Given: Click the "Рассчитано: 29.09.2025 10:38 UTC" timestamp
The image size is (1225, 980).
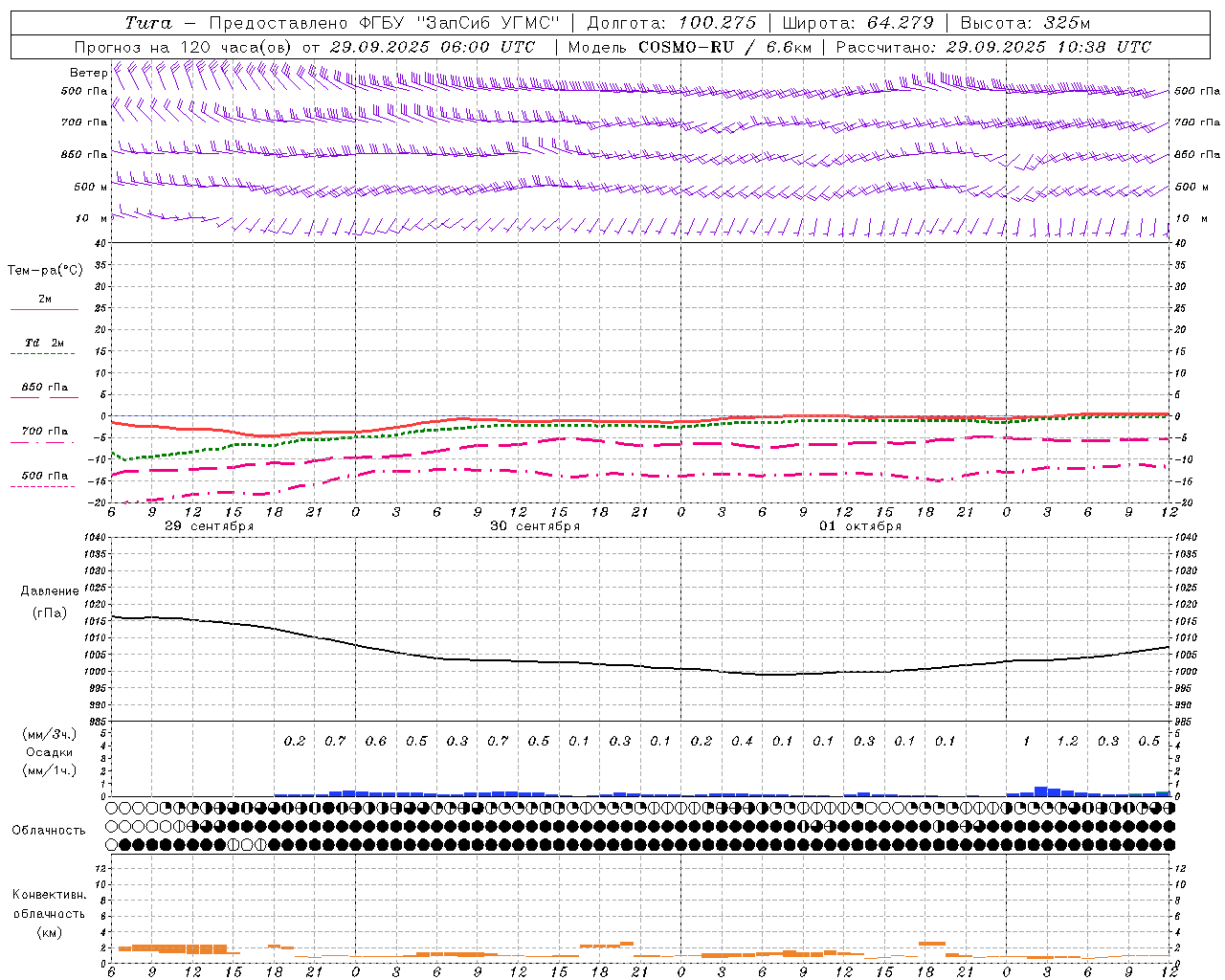Looking at the screenshot, I should click(993, 47).
